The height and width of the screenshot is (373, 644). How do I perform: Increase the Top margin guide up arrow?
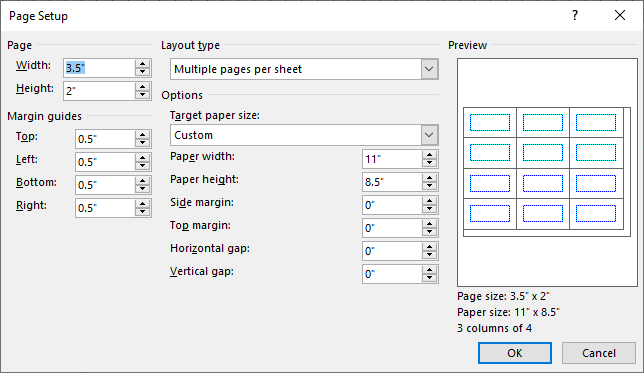142,135
